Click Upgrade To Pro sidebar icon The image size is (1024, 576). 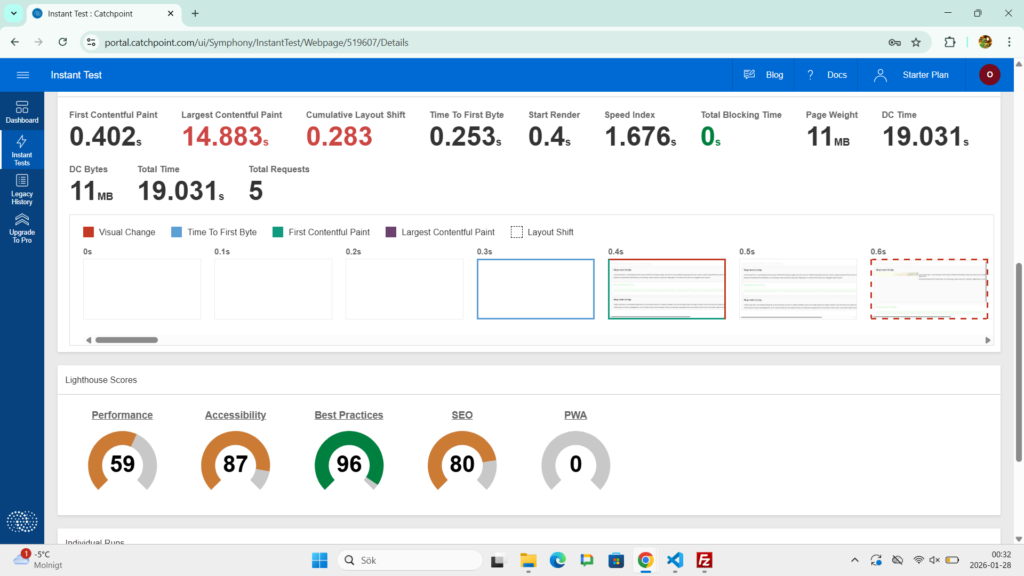(22, 228)
